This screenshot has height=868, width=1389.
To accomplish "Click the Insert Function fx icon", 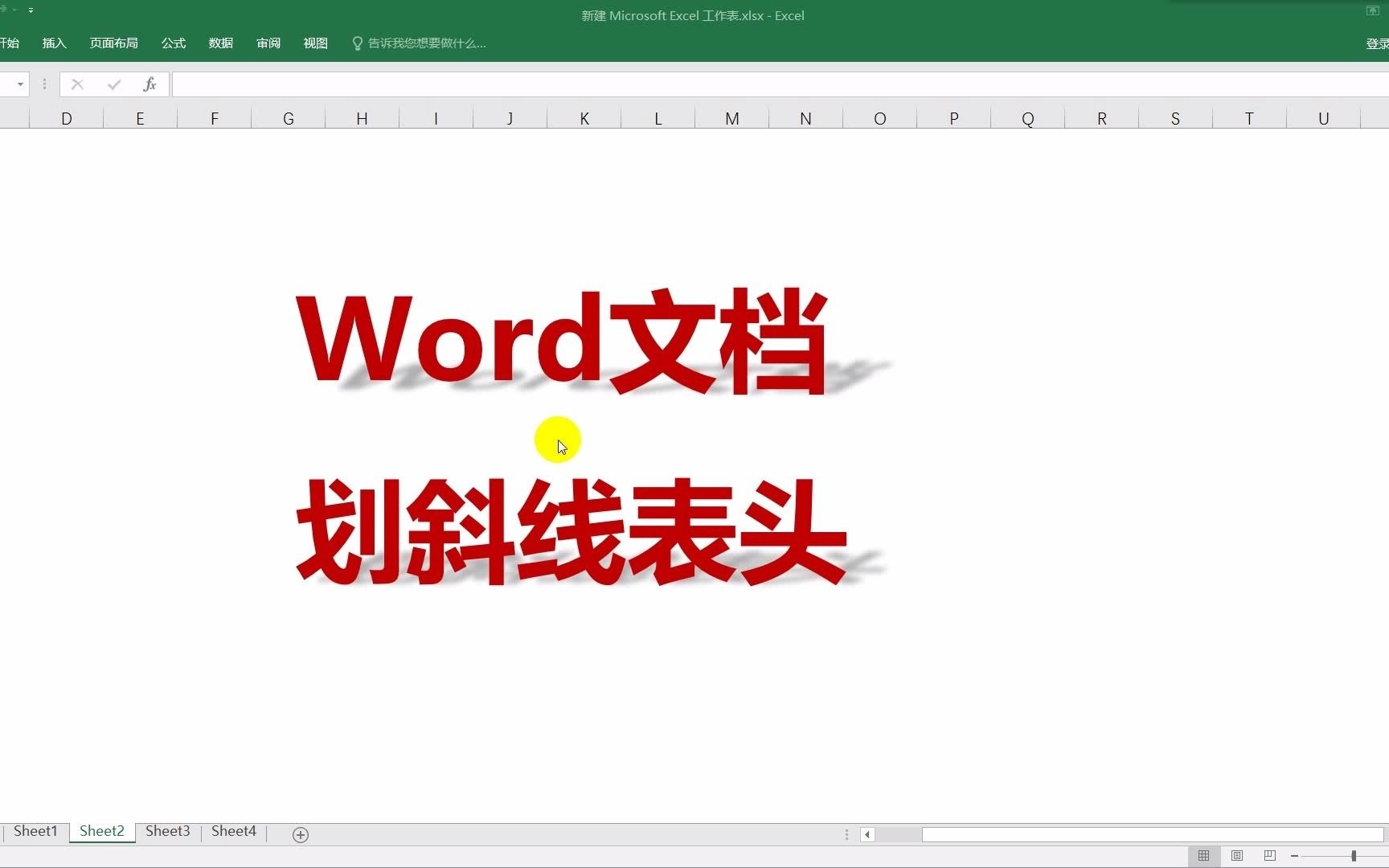I will click(150, 84).
